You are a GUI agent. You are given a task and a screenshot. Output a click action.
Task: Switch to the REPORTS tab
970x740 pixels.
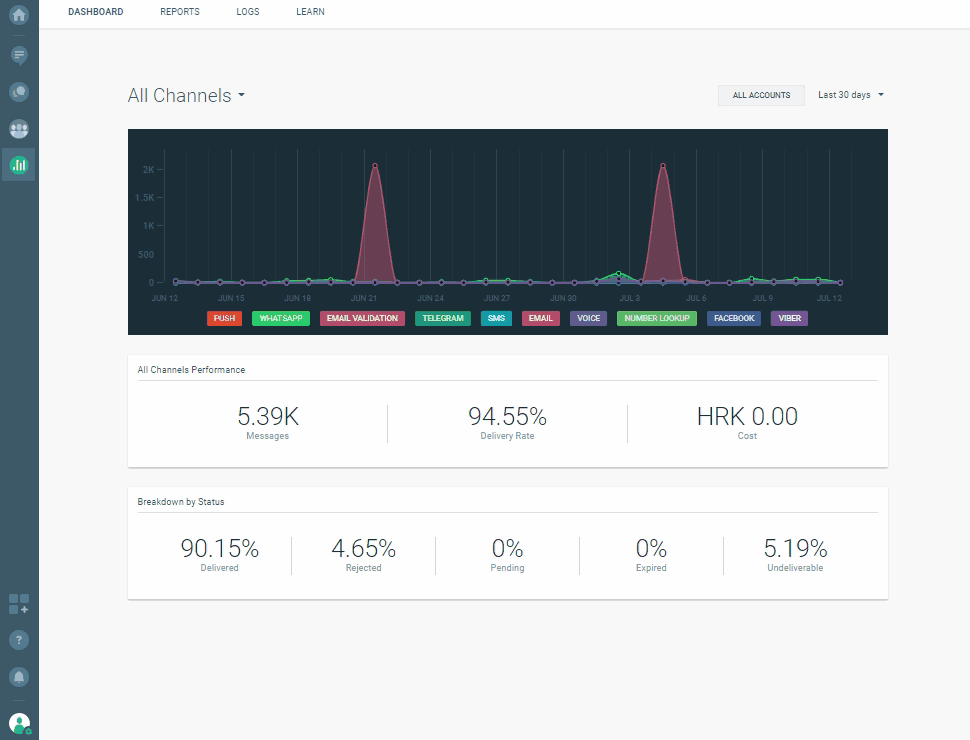click(x=179, y=12)
